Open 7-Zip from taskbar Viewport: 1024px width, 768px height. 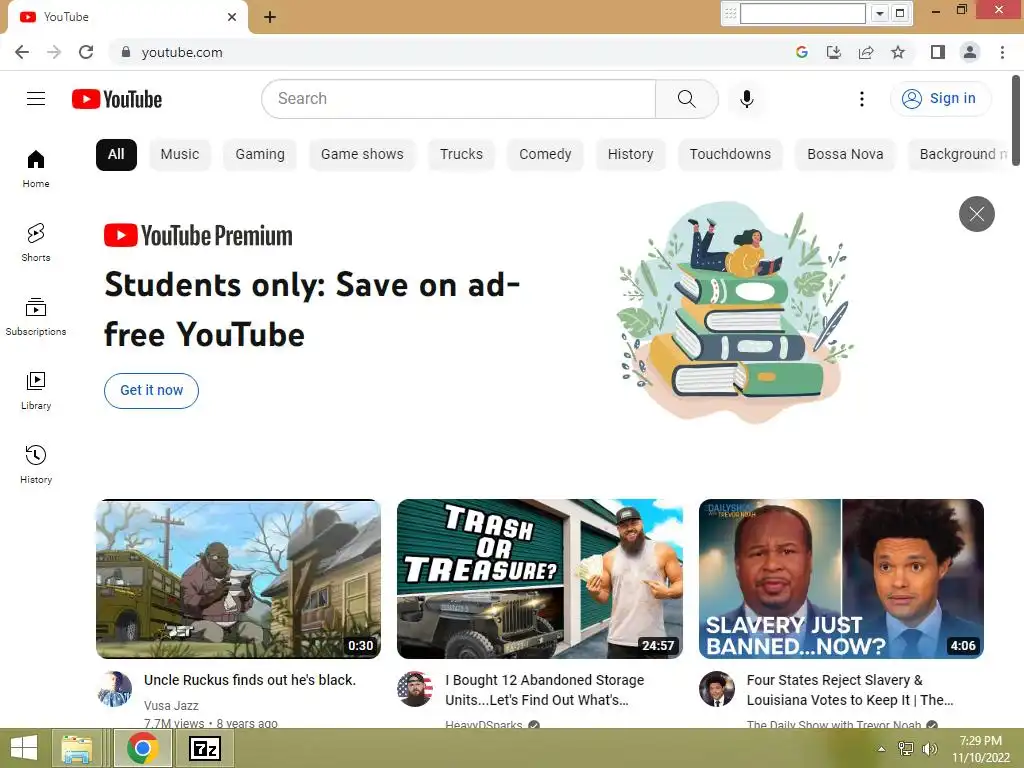pyautogui.click(x=205, y=748)
